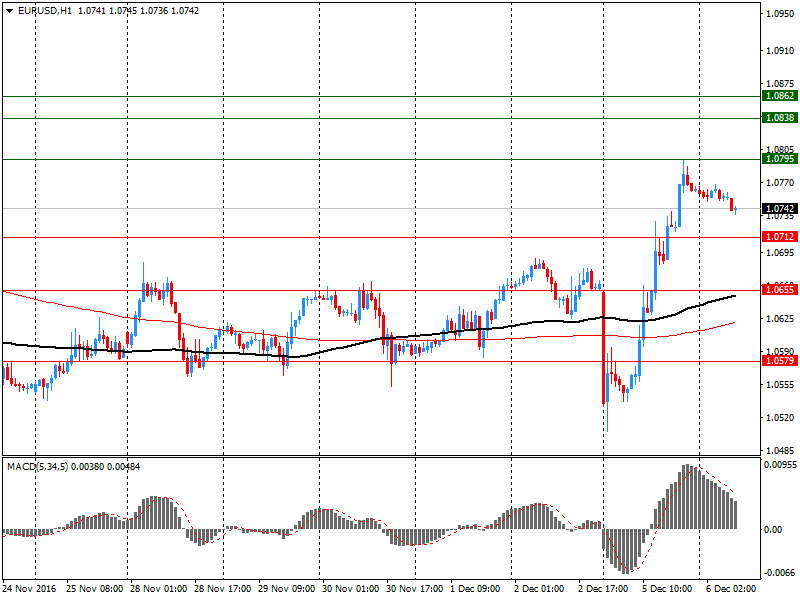Click the MACD value 0.00380 readout

(88, 467)
